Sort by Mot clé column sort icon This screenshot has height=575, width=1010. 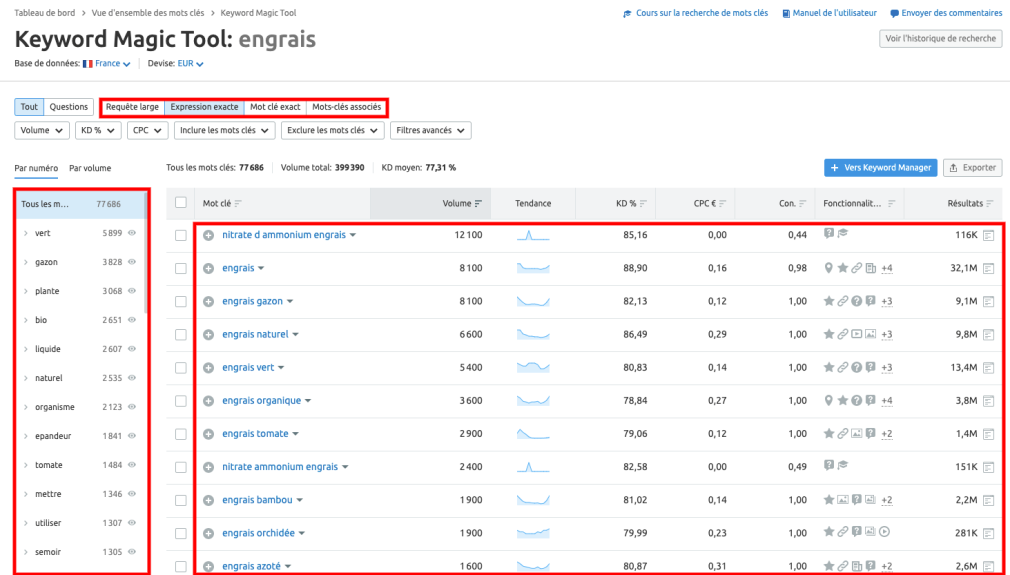coord(238,203)
